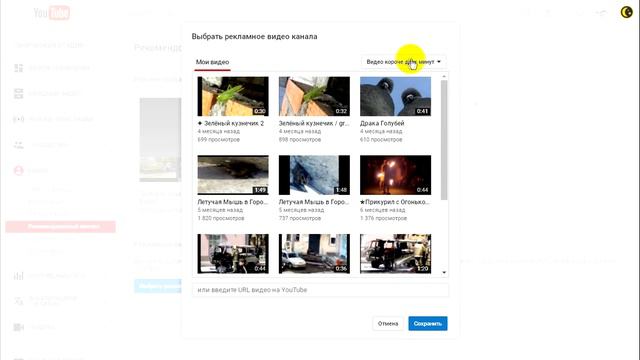
Task: Click the YouTube logo
Action: 52,13
